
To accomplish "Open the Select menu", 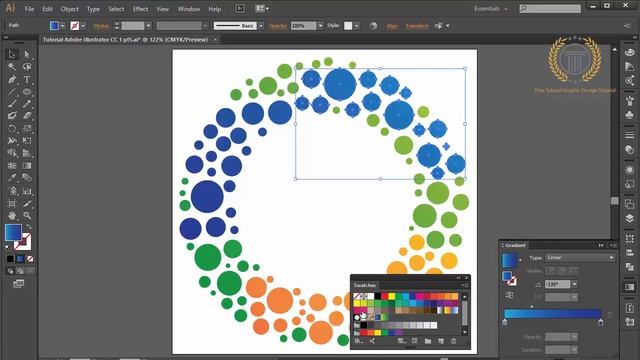I will (116, 9).
